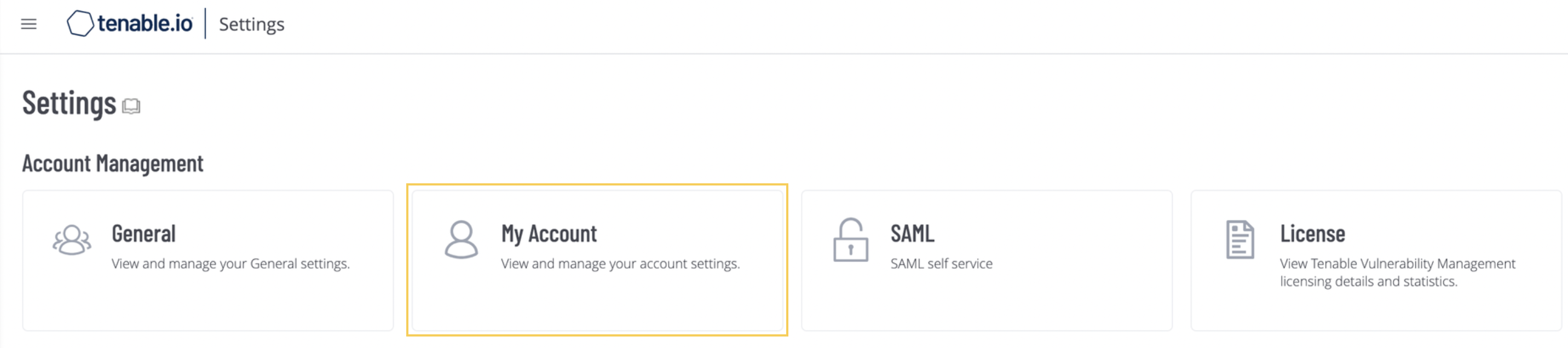Click the tenable.io wordmark text
Viewport: 1568px width, 348px height.
pos(145,24)
